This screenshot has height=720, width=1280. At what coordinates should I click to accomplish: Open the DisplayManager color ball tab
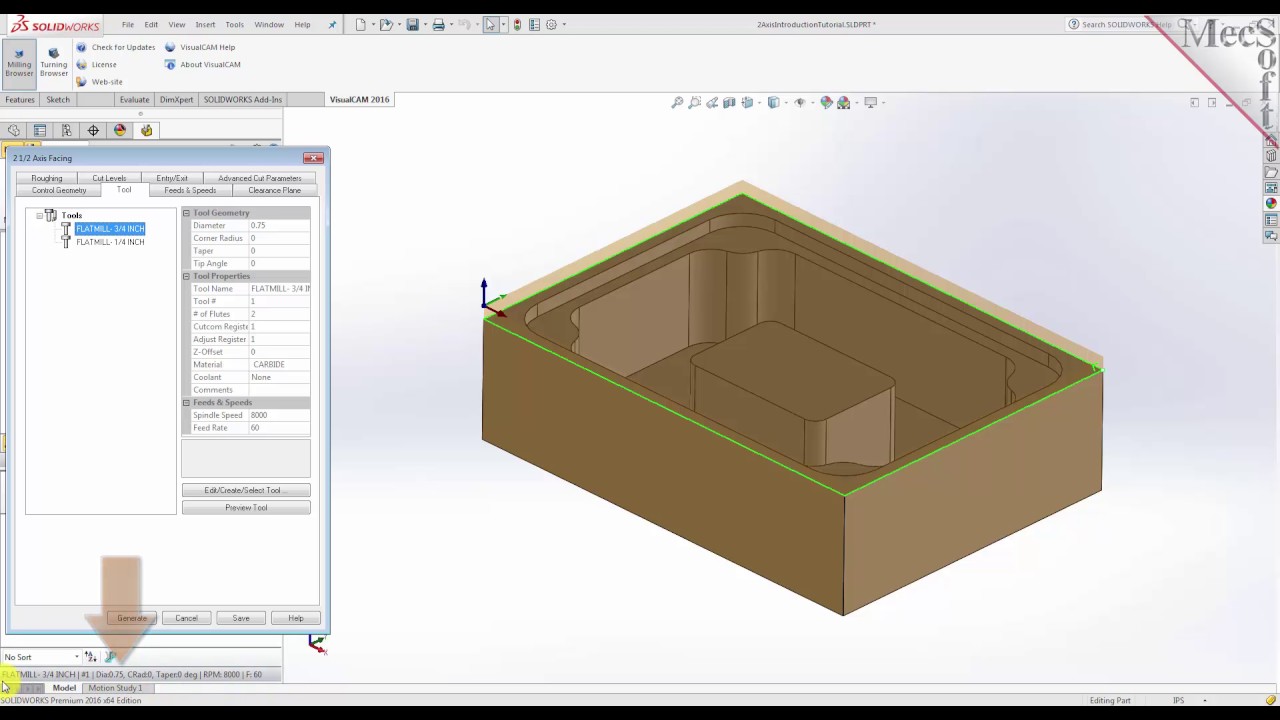(120, 130)
